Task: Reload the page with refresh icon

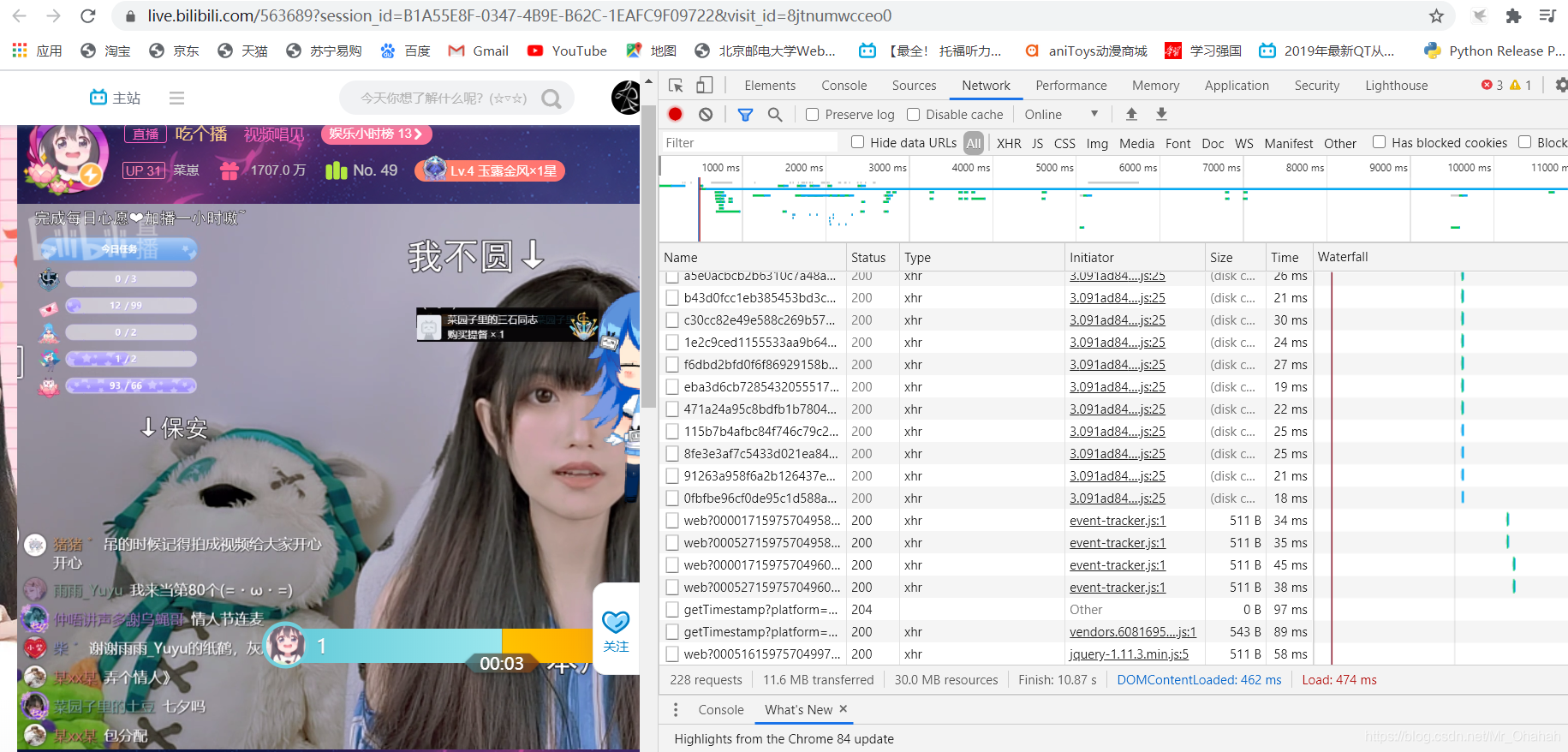Action: click(87, 16)
